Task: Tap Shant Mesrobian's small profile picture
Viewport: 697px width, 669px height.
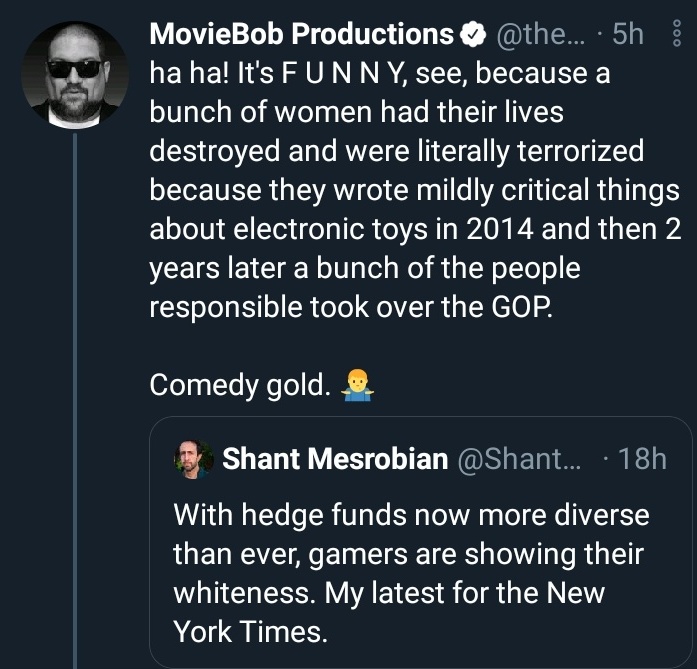Action: (194, 459)
